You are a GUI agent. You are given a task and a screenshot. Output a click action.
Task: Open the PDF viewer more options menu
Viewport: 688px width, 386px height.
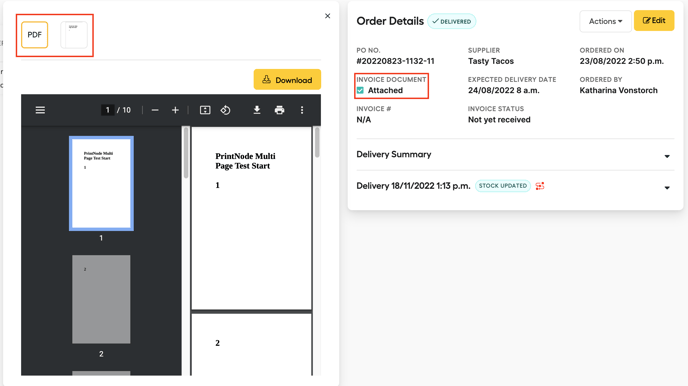click(302, 110)
